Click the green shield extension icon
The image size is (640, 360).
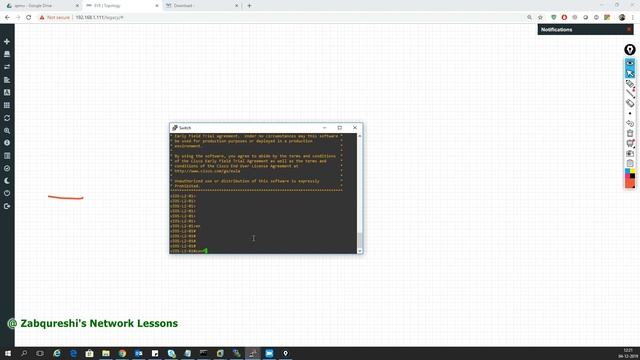coord(553,18)
